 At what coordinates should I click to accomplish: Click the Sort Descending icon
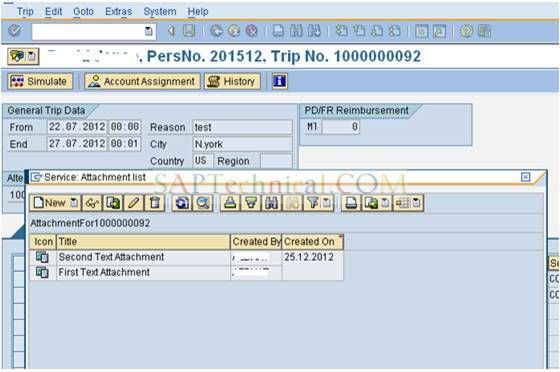(251, 203)
